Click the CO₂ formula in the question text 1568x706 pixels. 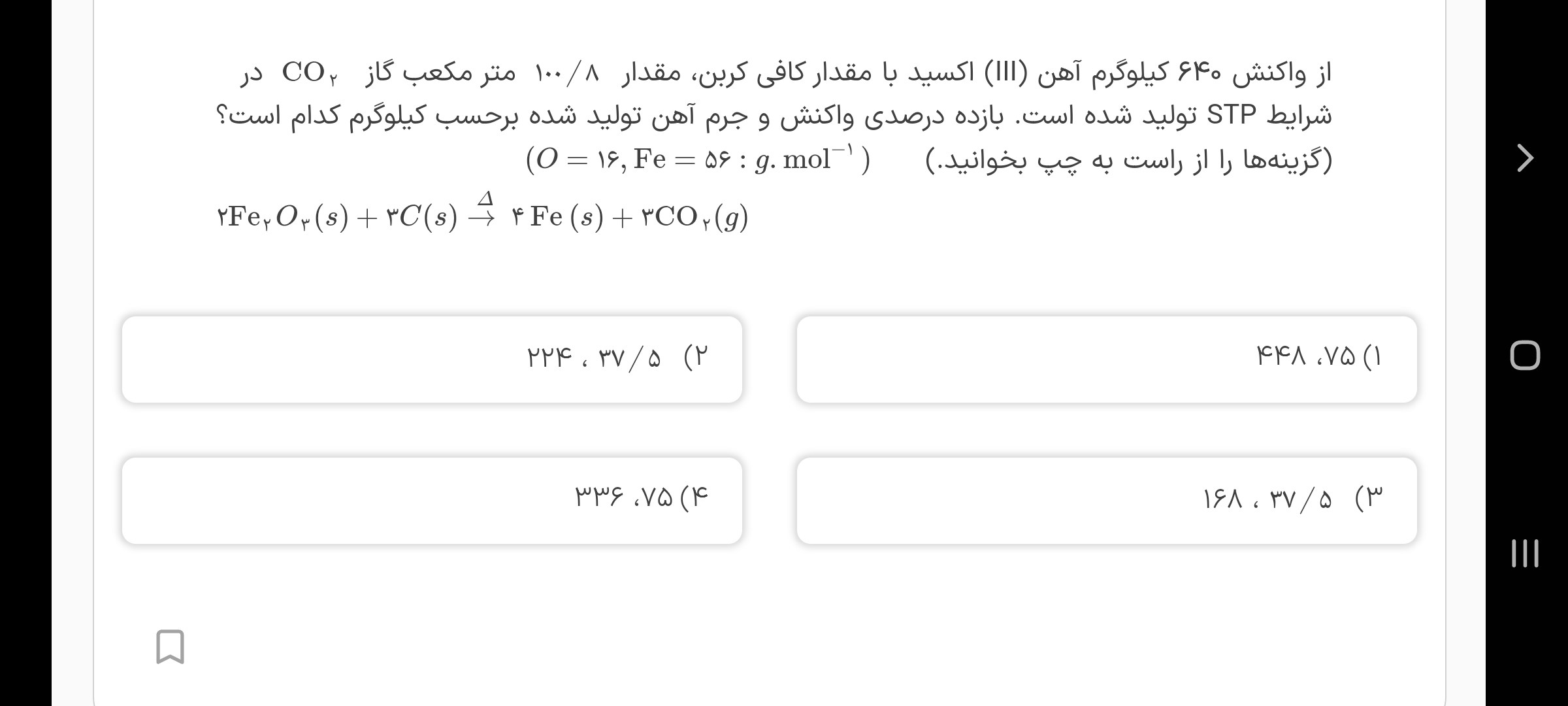pyautogui.click(x=309, y=73)
